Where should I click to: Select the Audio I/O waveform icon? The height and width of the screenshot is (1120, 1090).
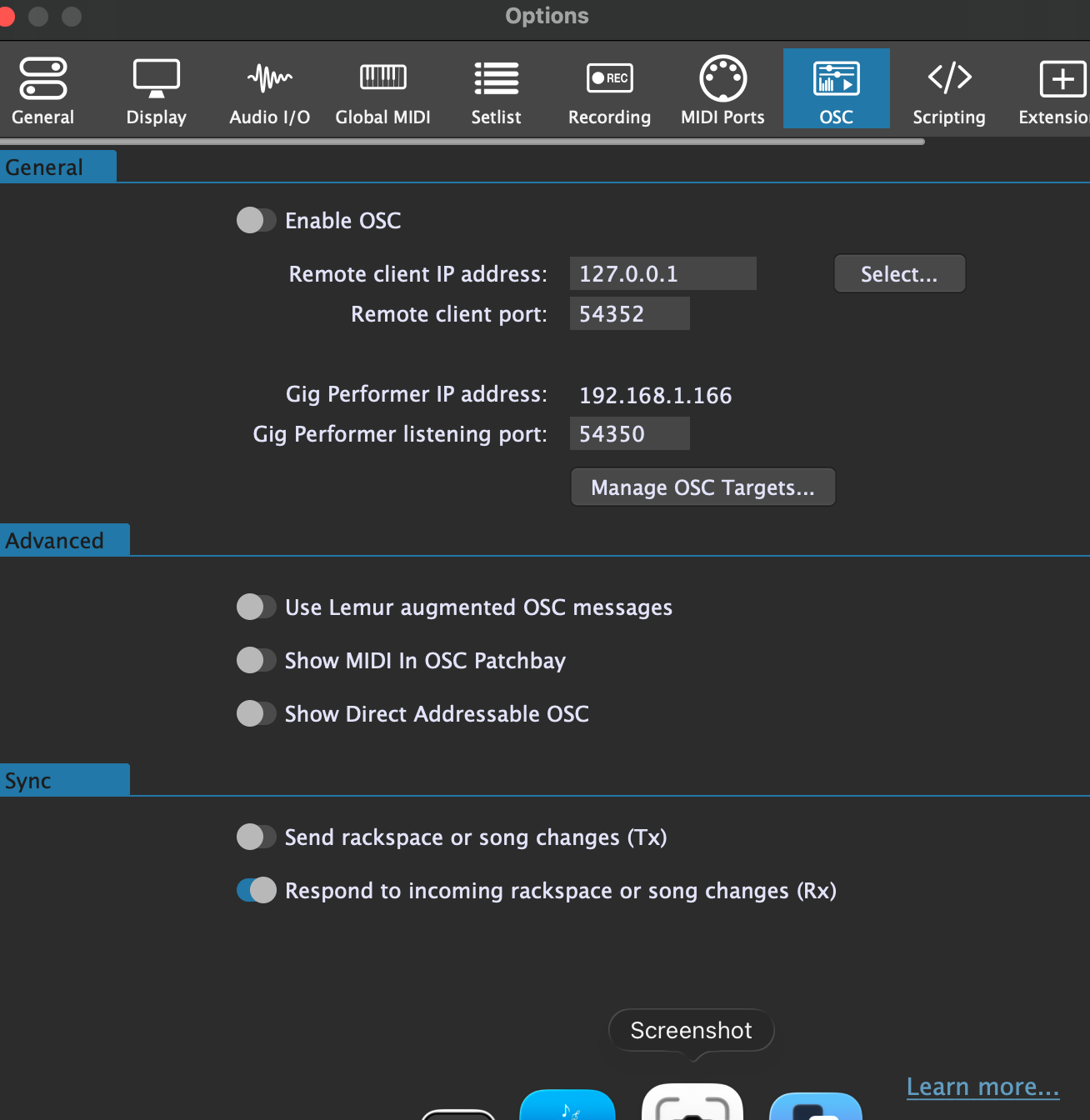[269, 79]
